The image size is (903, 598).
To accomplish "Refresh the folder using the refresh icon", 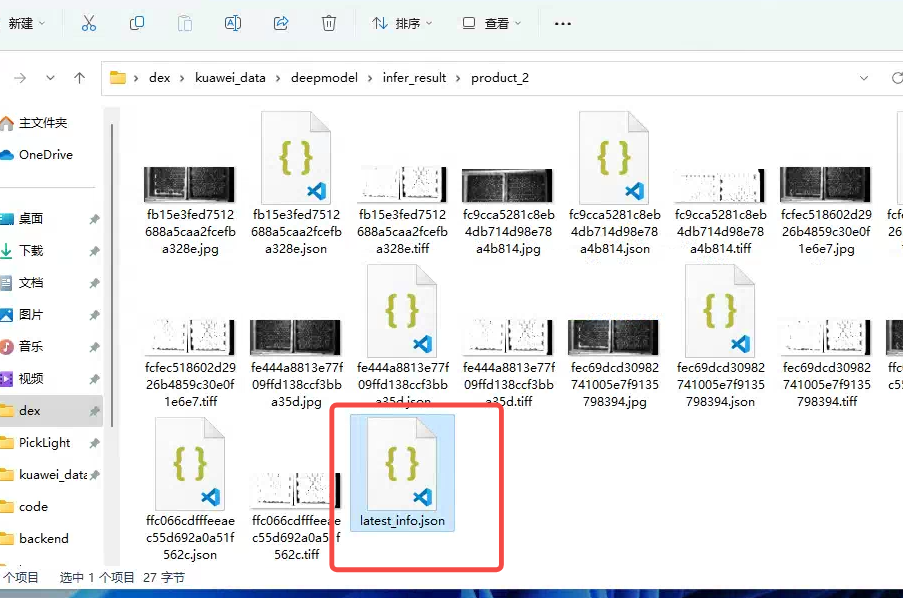I will (897, 78).
